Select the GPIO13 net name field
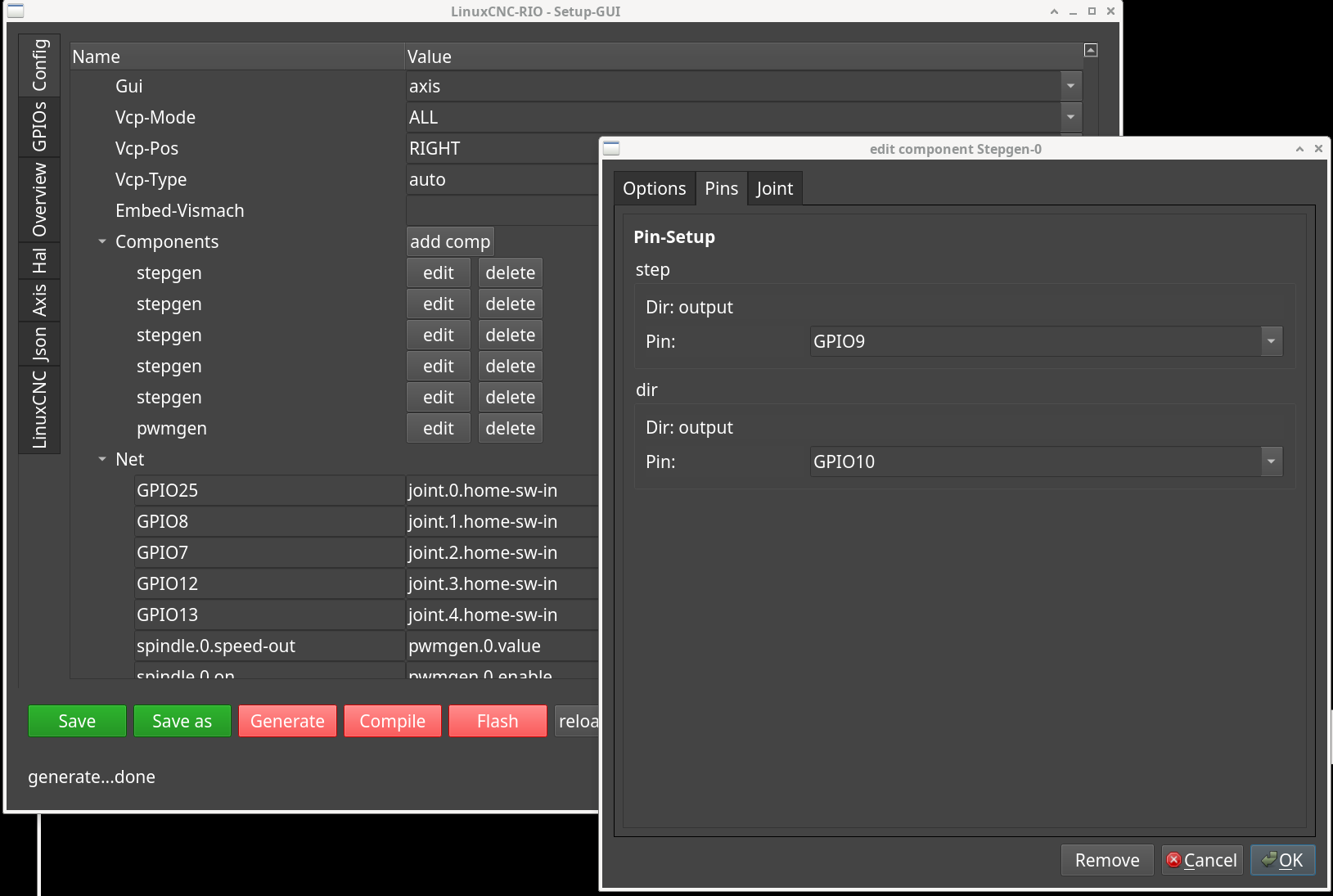Screen dimensions: 1333x896 [x=270, y=615]
